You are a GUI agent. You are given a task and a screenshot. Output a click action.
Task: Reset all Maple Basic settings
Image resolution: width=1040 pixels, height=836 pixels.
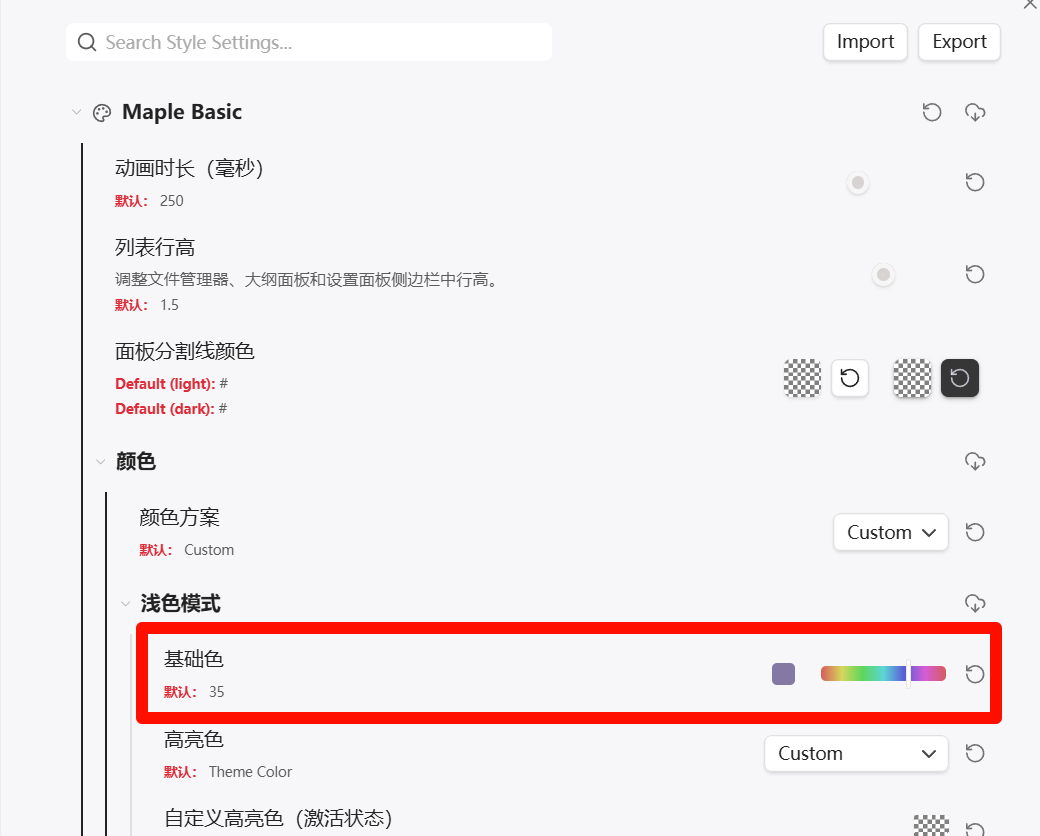point(932,112)
